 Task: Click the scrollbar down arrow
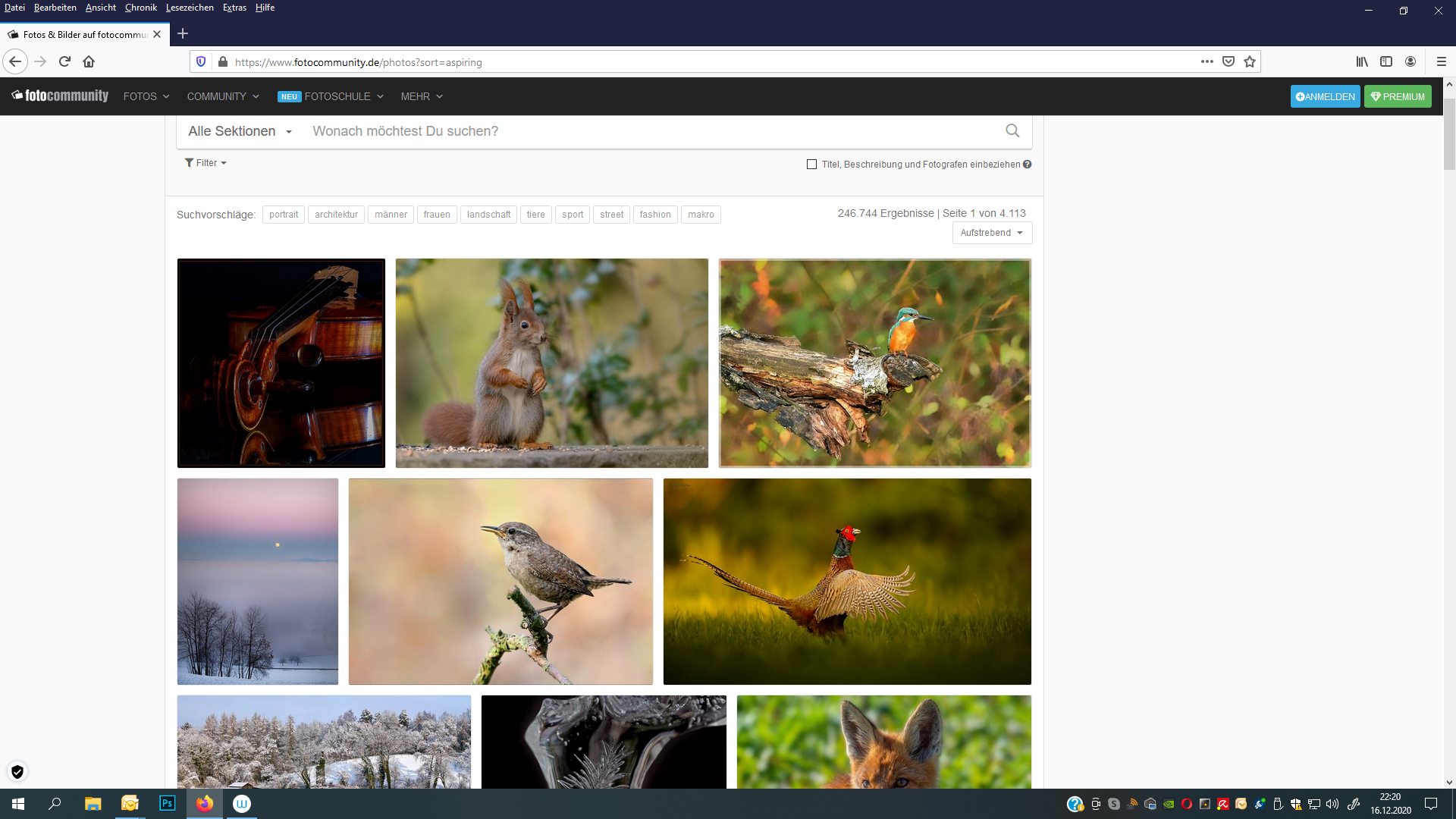[1449, 782]
